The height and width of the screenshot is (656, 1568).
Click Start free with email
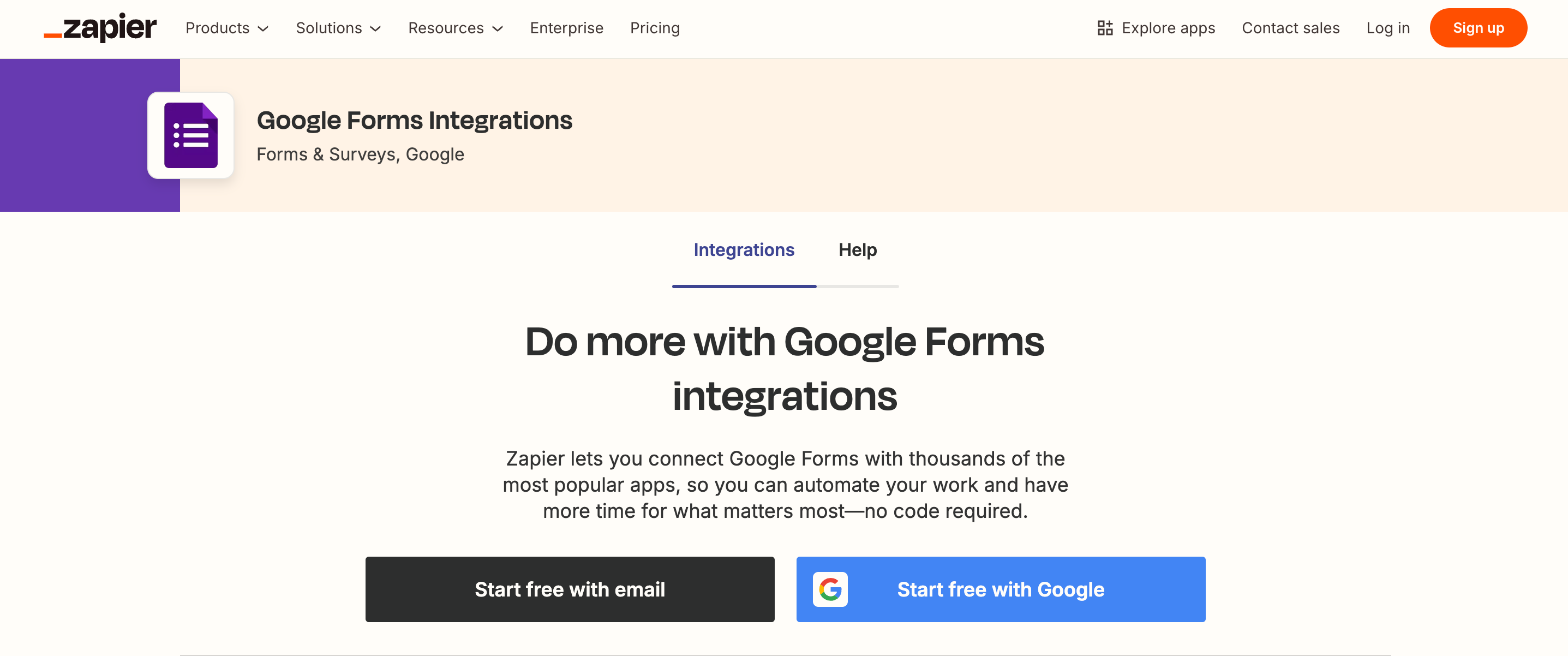coord(570,589)
